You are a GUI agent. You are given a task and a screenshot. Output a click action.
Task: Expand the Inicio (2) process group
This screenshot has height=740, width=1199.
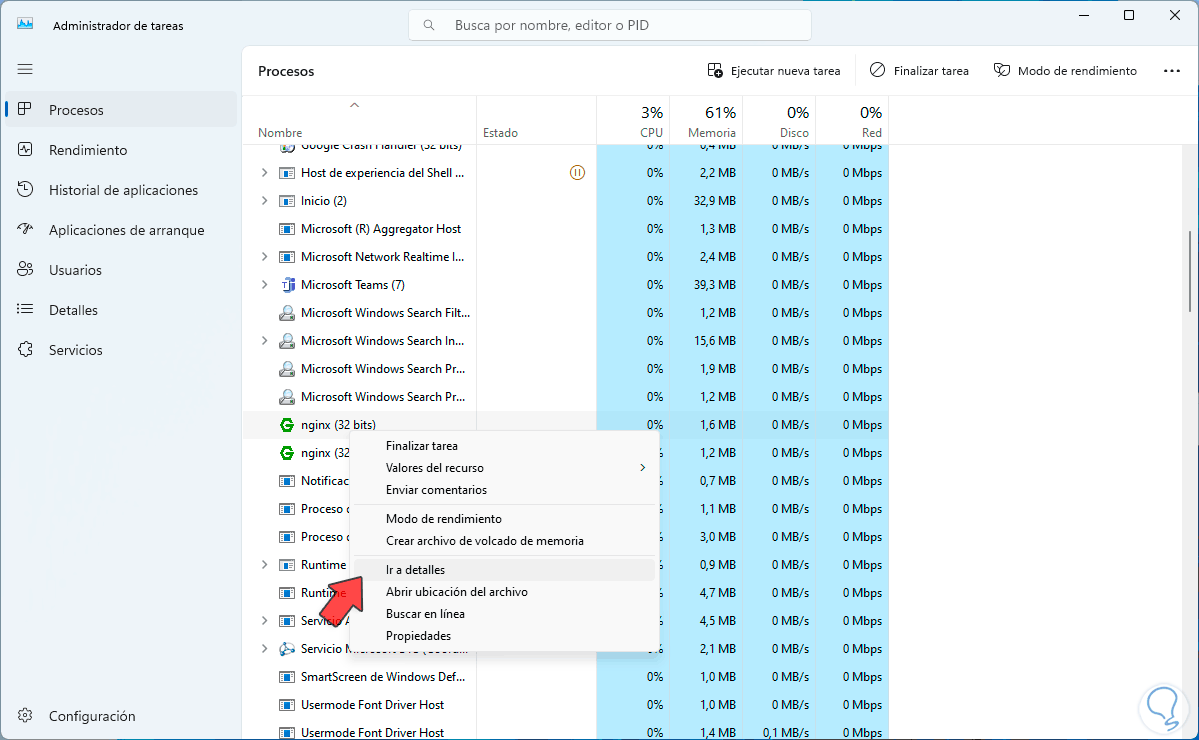coord(264,201)
